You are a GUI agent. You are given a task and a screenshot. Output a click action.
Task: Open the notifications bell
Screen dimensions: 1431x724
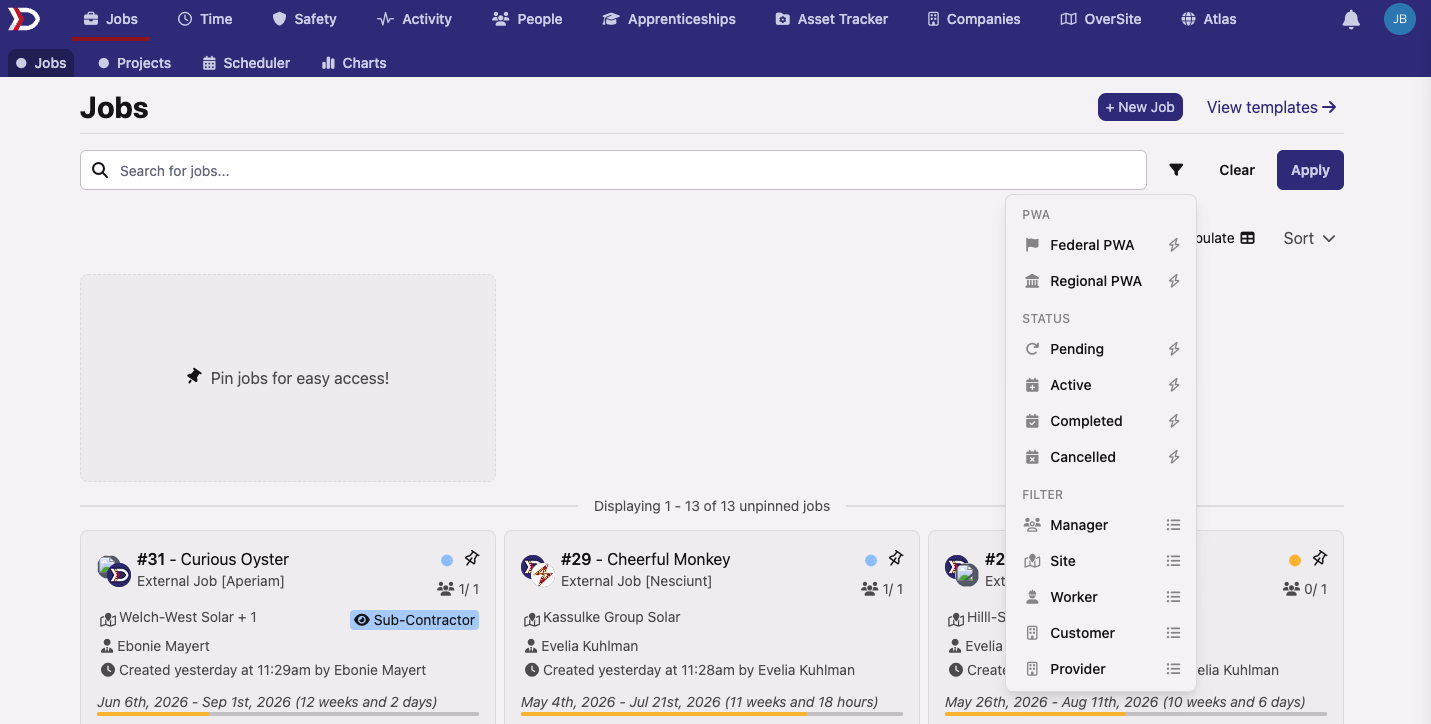1351,19
